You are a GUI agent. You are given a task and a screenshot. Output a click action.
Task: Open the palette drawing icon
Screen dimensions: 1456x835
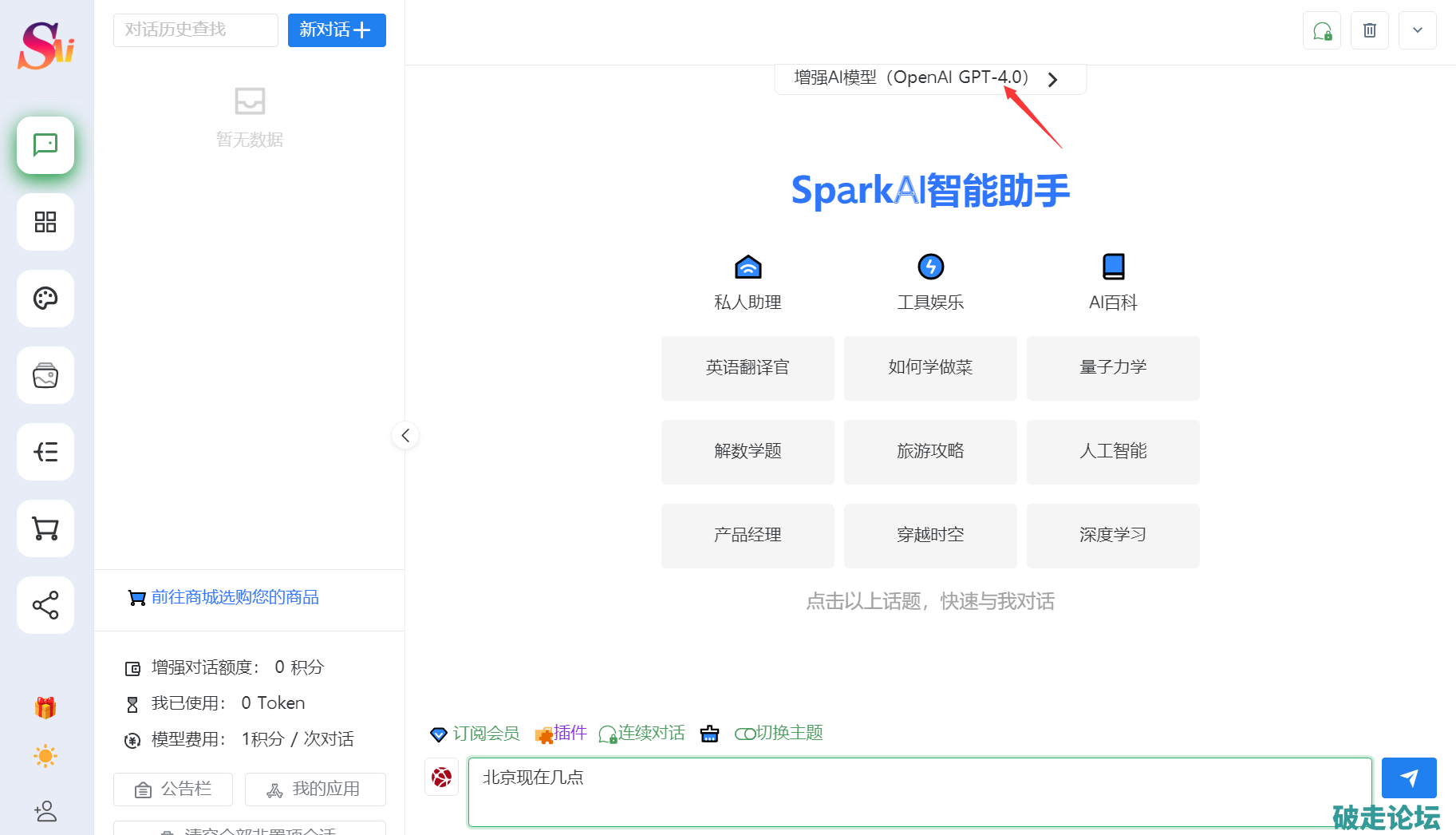(x=45, y=299)
